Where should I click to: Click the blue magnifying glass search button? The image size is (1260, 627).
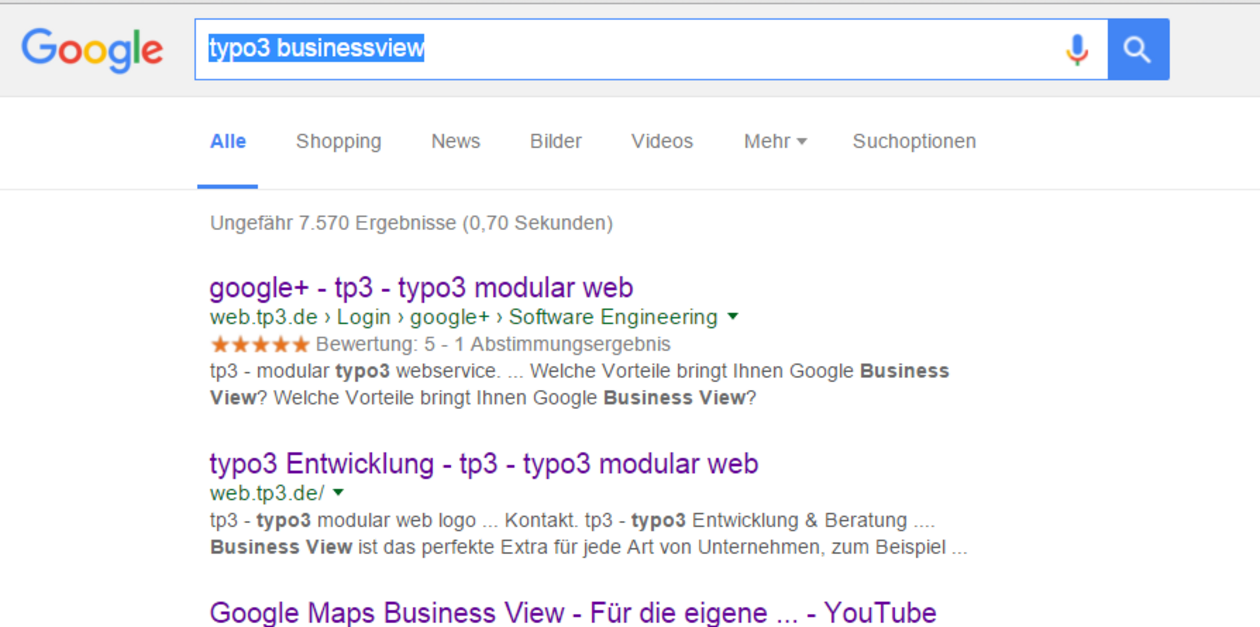coord(1138,48)
